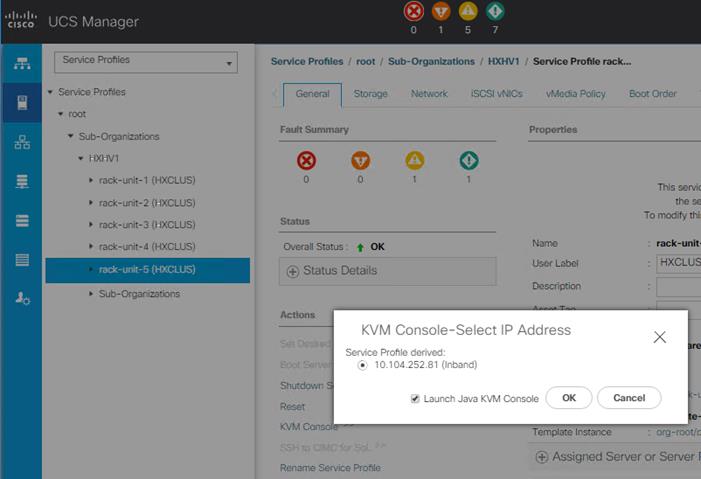Click green Overall Status arrow icon
Image resolution: width=701 pixels, height=479 pixels.
(x=360, y=247)
